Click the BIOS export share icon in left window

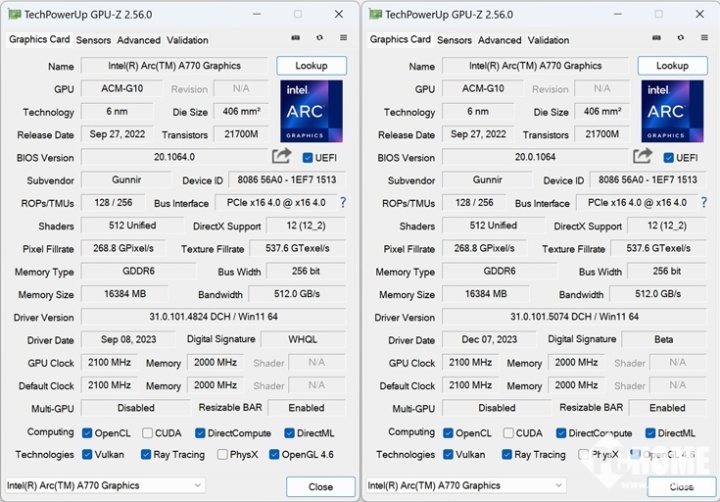[x=281, y=156]
